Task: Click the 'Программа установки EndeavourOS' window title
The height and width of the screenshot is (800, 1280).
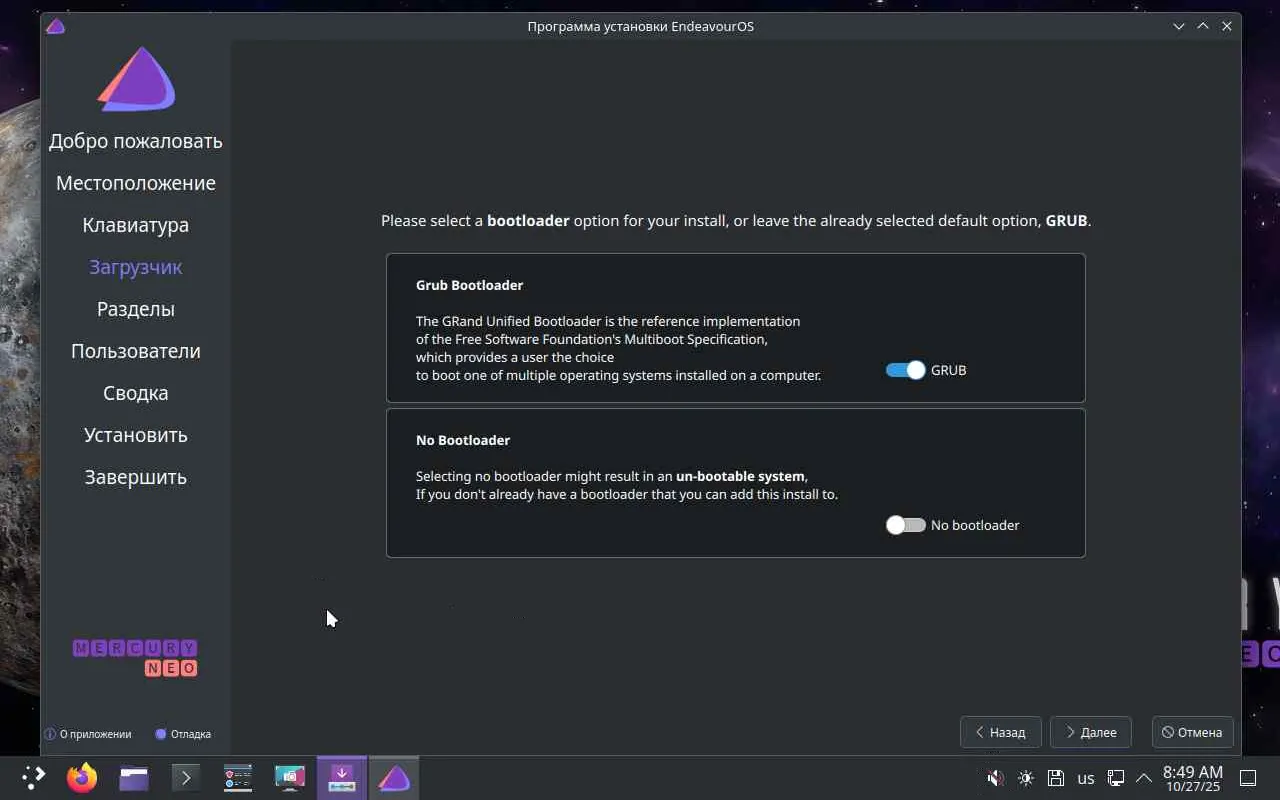Action: click(641, 26)
